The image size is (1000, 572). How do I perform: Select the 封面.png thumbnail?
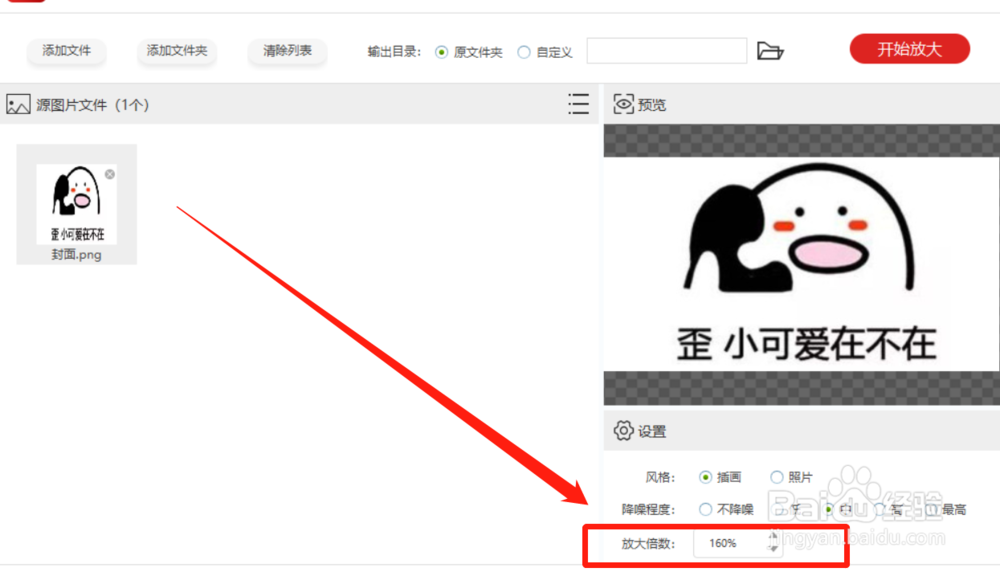pyautogui.click(x=77, y=204)
